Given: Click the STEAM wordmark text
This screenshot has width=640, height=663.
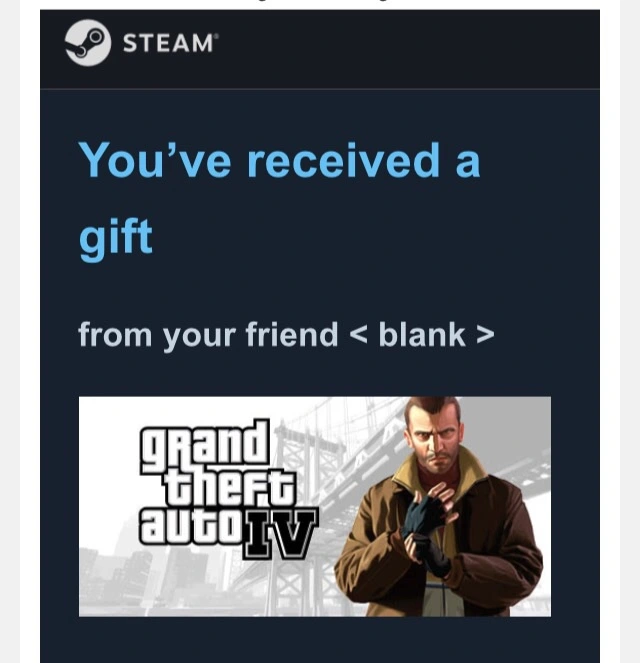Looking at the screenshot, I should [168, 43].
